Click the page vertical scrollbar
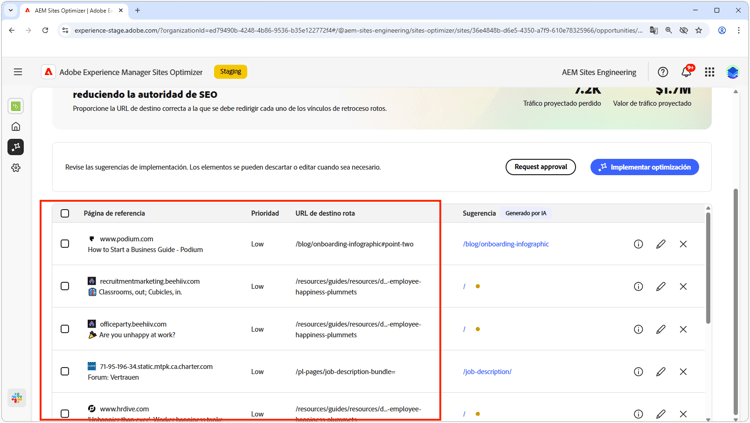The height and width of the screenshot is (423, 750). (736, 301)
